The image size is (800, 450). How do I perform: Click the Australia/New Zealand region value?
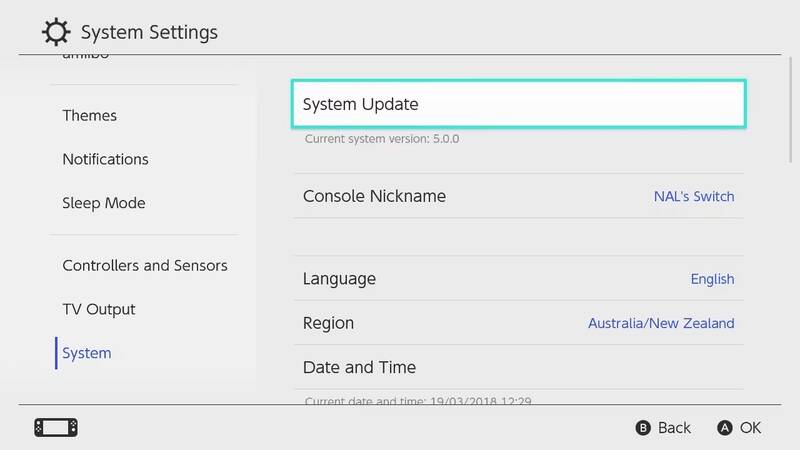pyautogui.click(x=660, y=324)
